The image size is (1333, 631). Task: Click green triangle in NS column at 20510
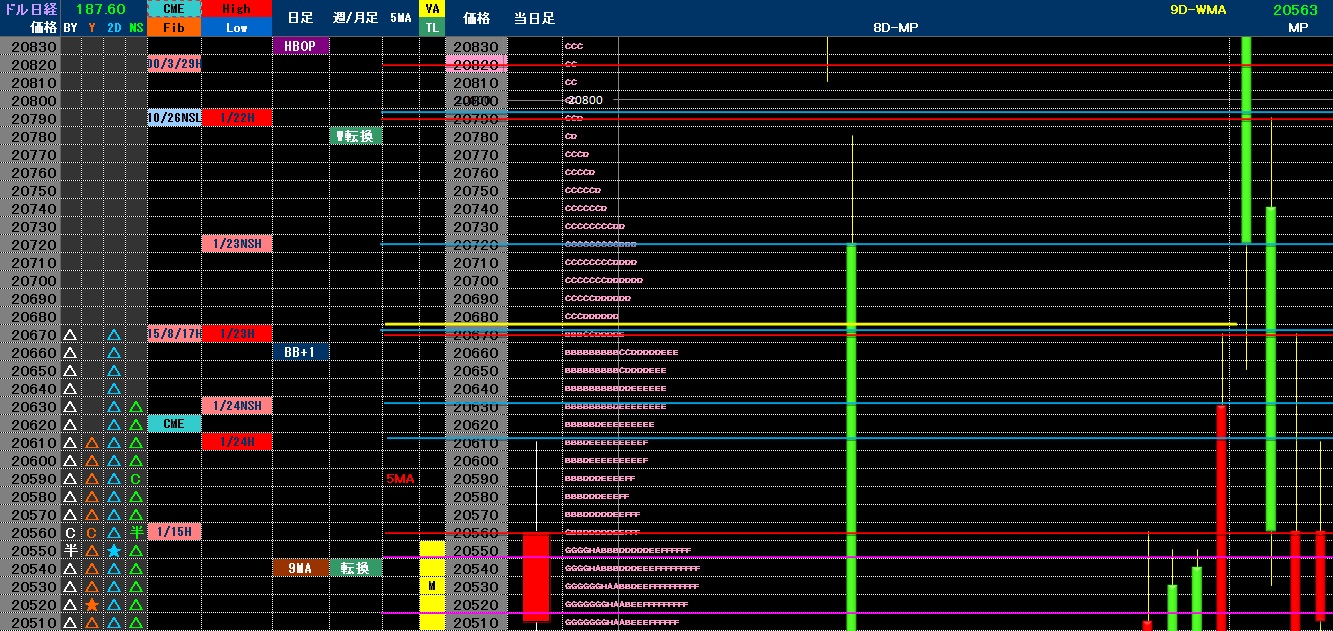pos(136,622)
